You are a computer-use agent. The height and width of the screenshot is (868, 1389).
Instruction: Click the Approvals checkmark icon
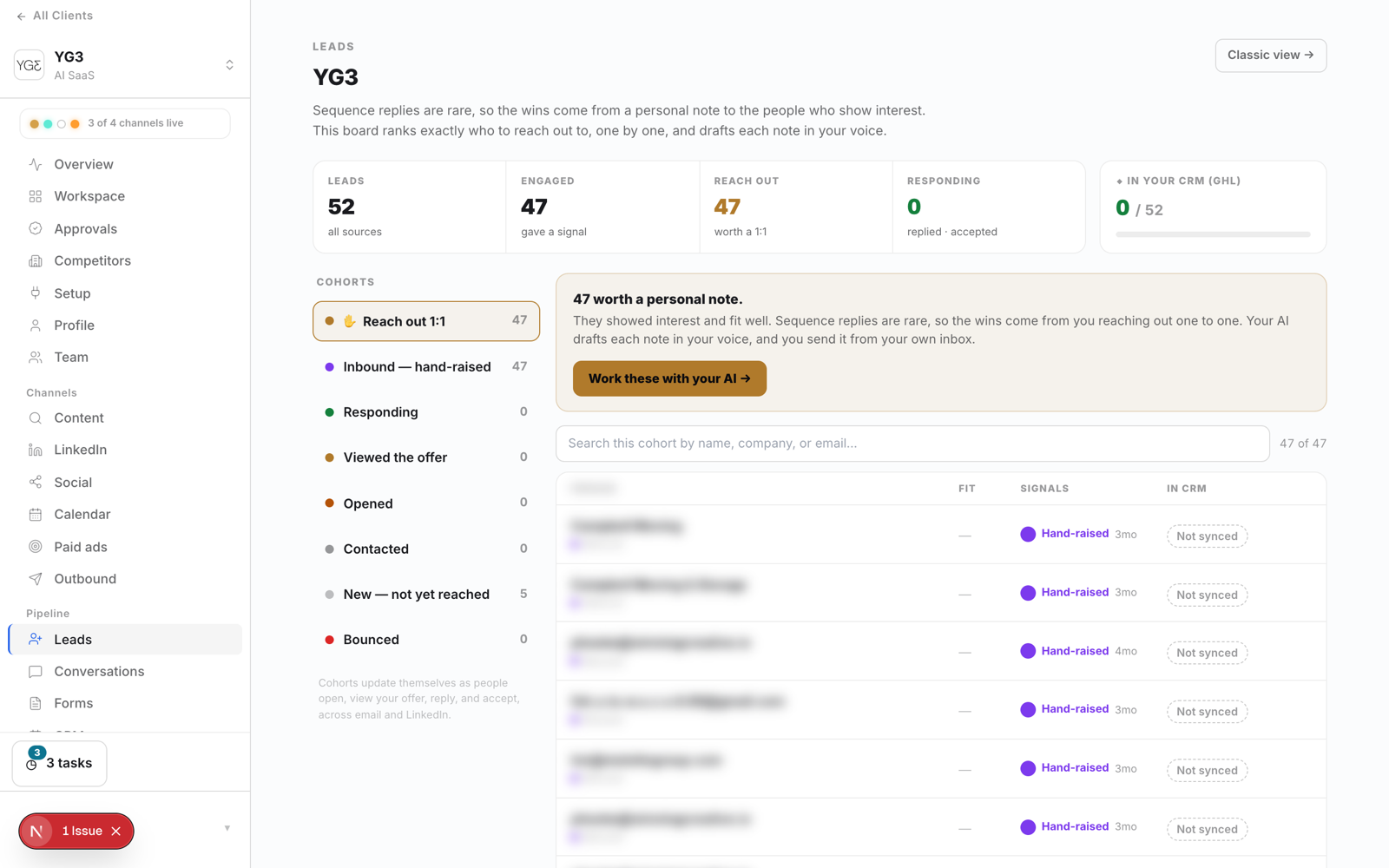36,228
